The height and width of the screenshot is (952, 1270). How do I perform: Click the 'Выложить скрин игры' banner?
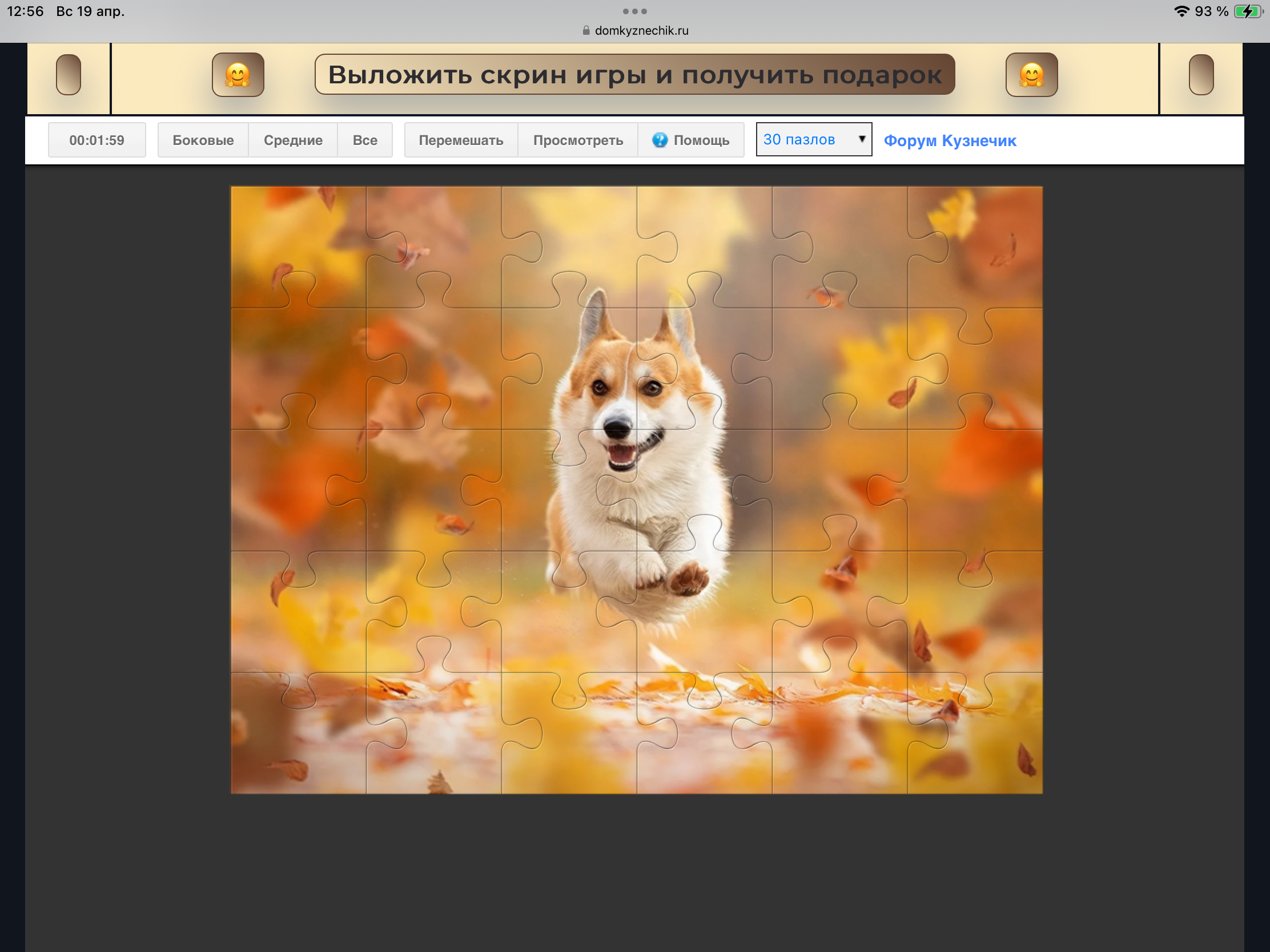(634, 75)
